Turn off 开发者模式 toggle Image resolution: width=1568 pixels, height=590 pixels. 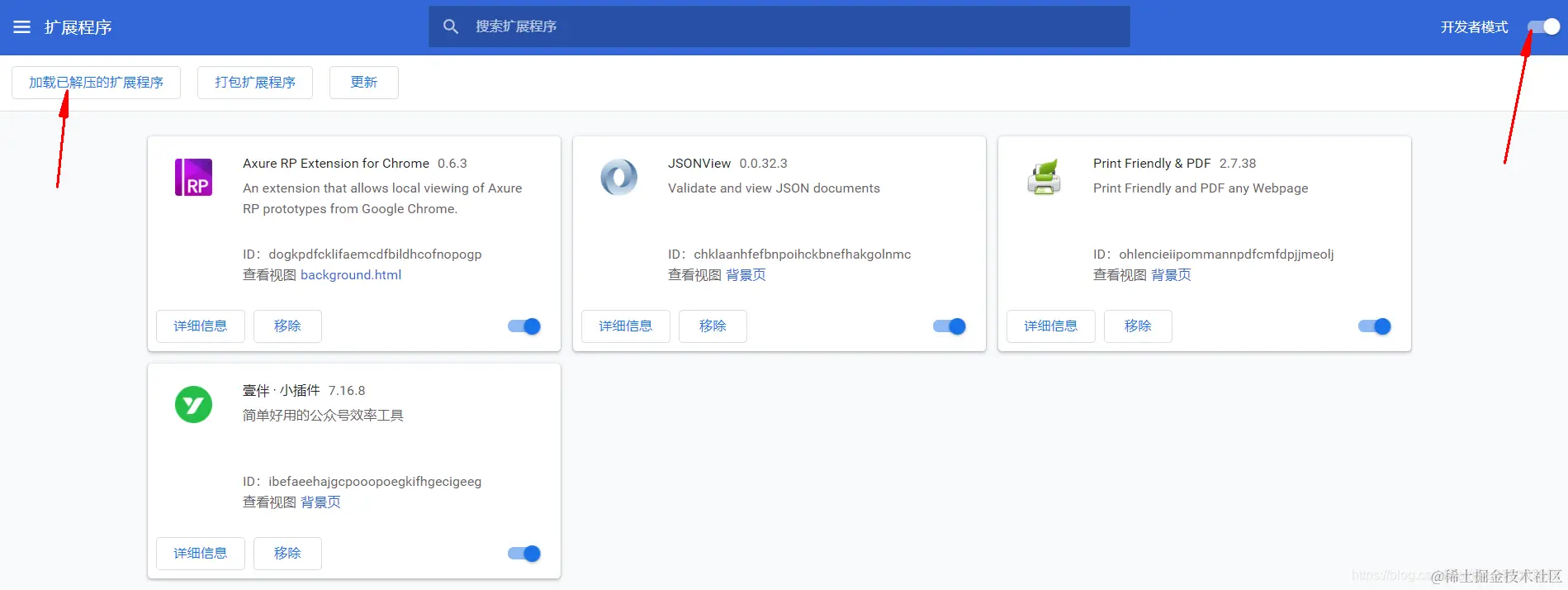click(x=1543, y=27)
